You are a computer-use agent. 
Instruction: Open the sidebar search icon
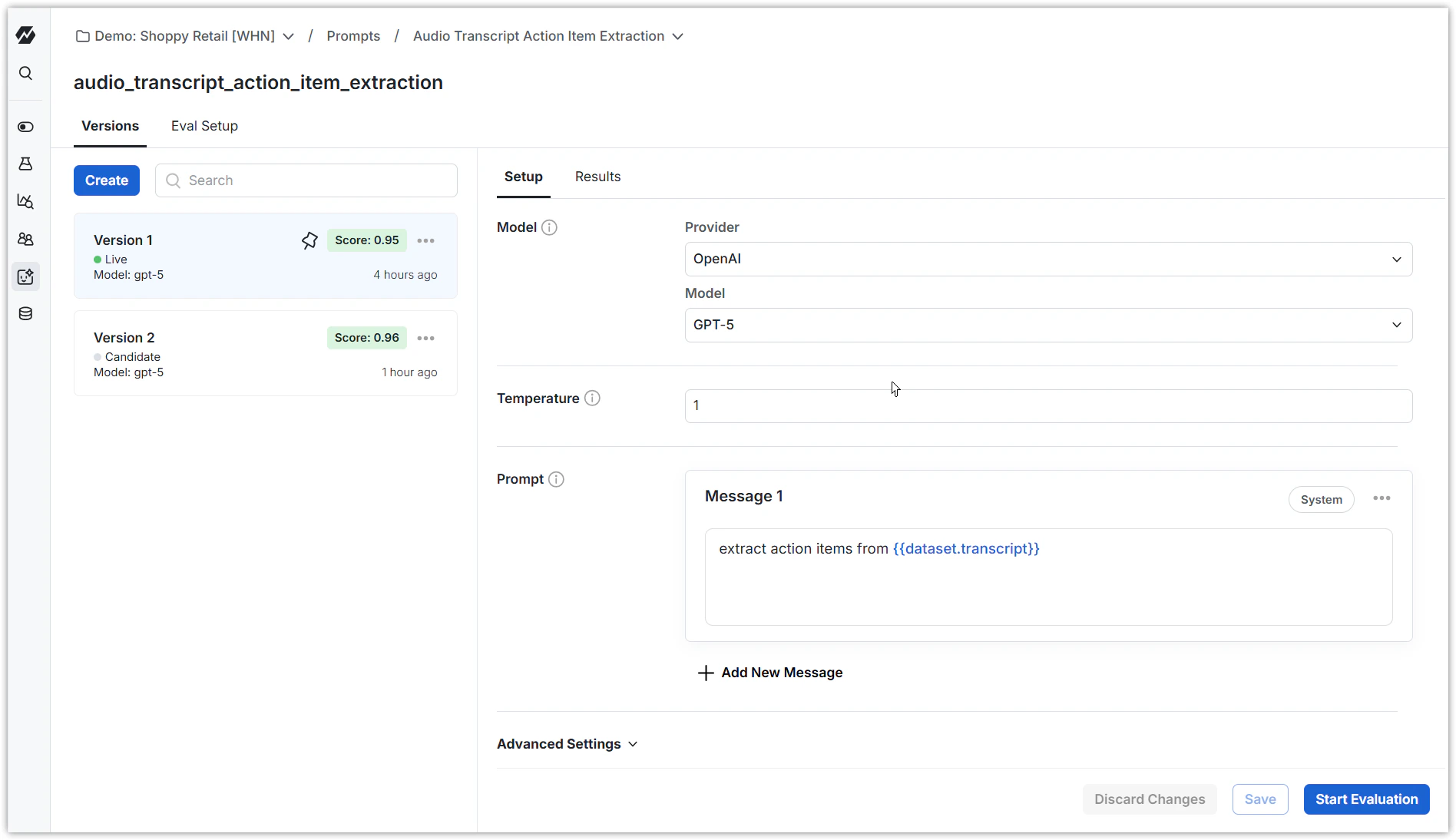[25, 73]
